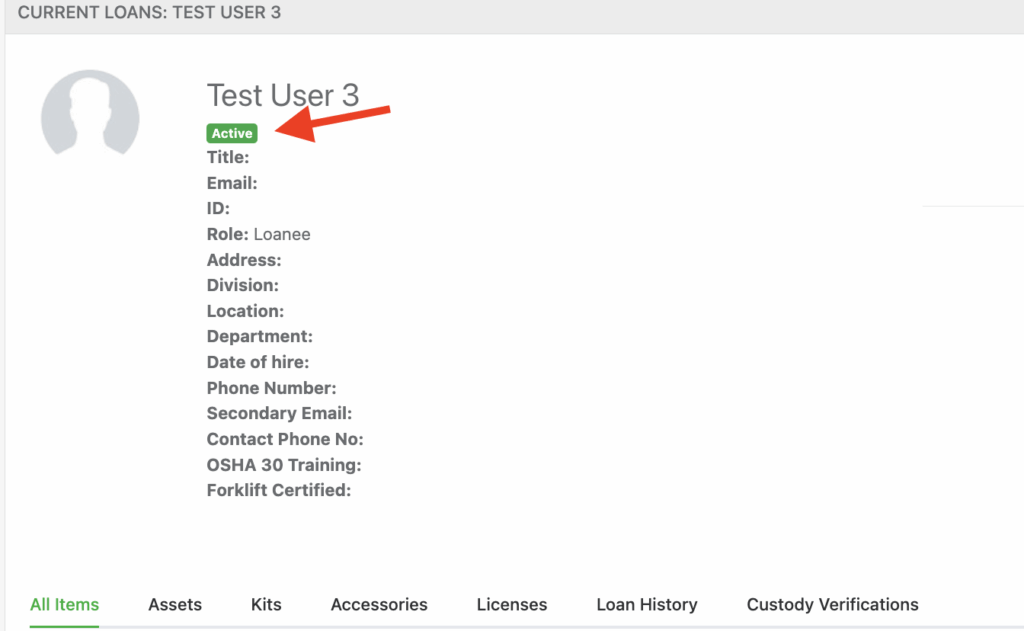
Task: Open the Custody Verifications tab
Action: [x=832, y=604]
